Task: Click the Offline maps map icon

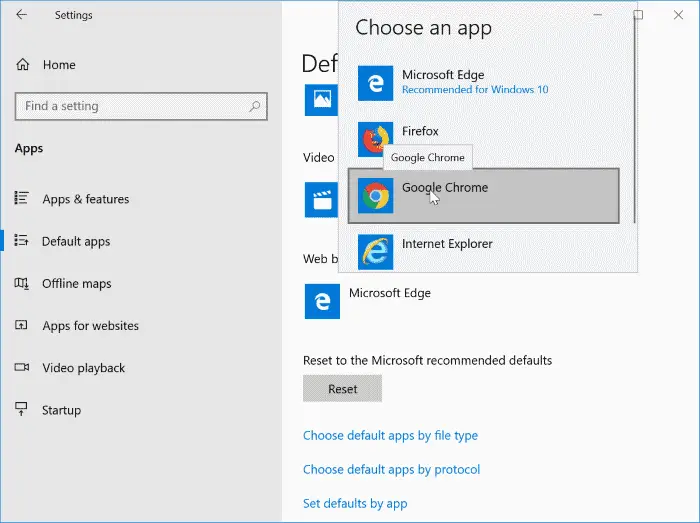Action: point(21,283)
